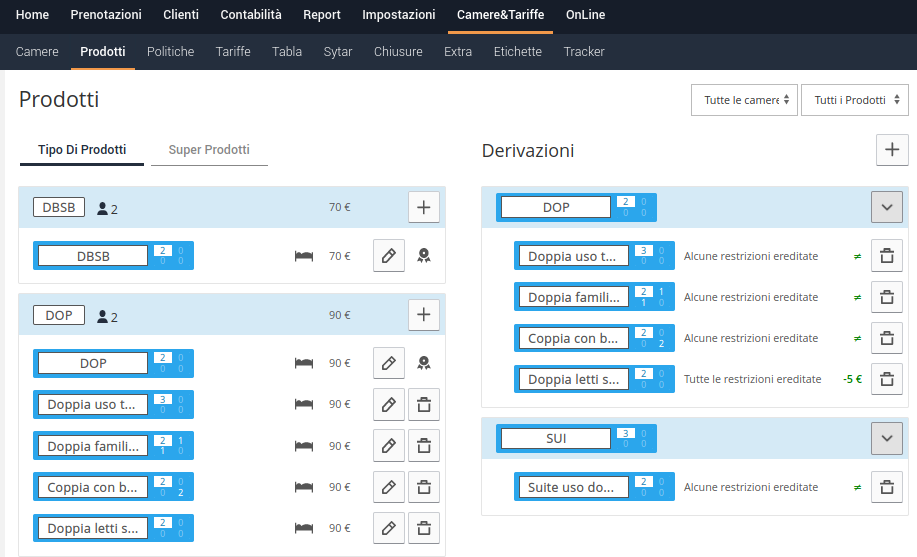
Task: Go to the OnLine menu
Action: (x=585, y=15)
